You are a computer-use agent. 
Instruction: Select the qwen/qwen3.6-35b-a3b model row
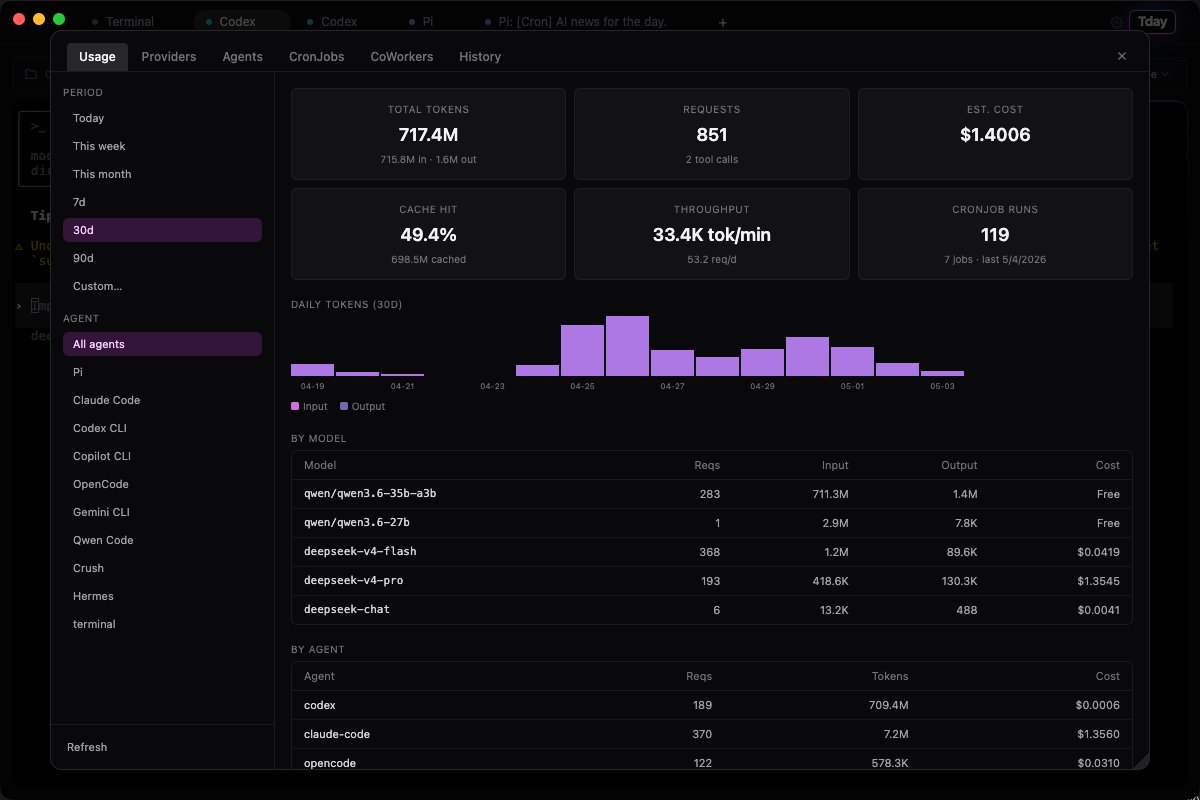coord(712,494)
